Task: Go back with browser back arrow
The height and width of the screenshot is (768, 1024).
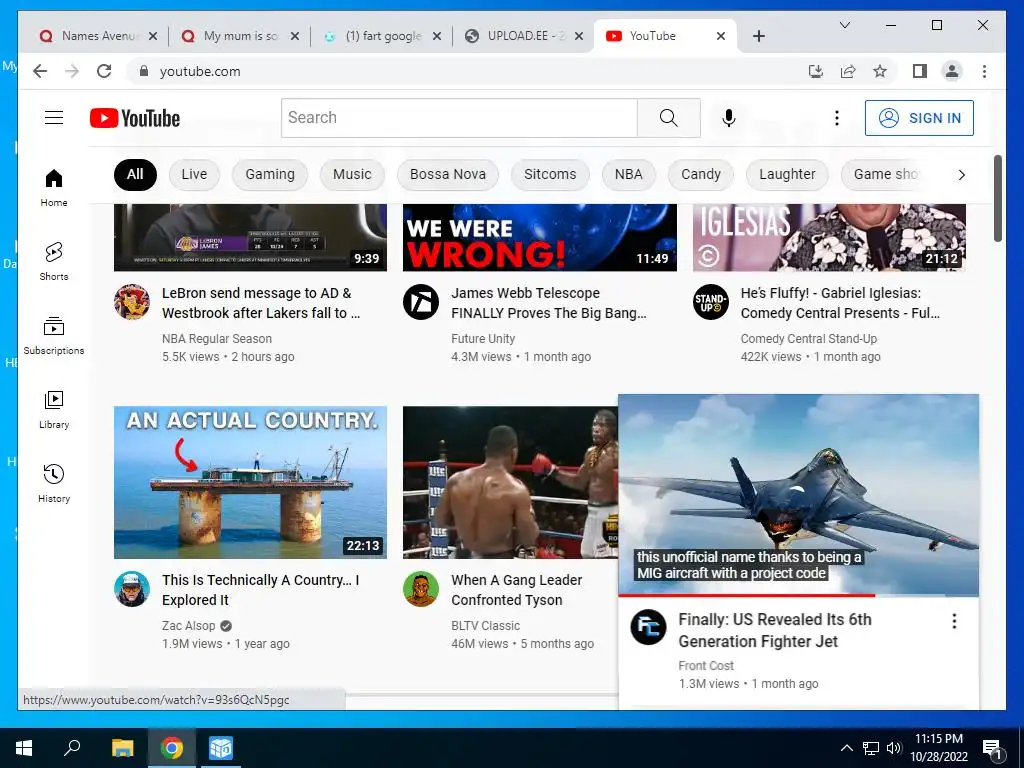Action: click(x=40, y=71)
